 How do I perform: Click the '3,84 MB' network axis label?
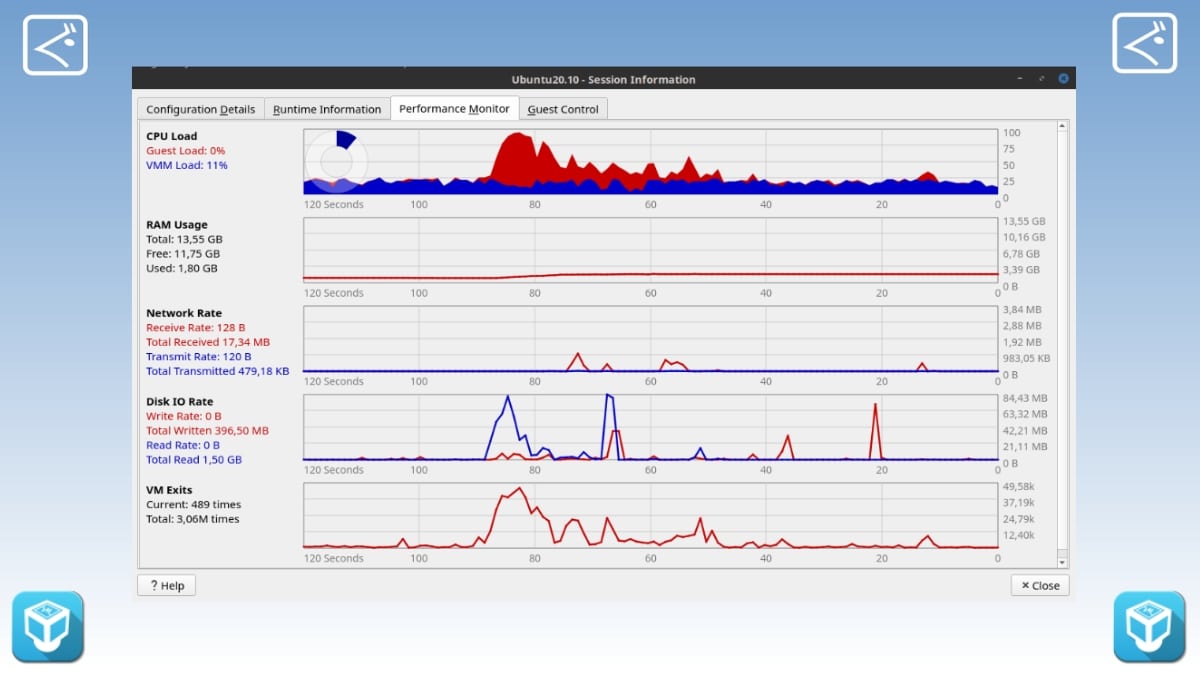tap(1022, 310)
